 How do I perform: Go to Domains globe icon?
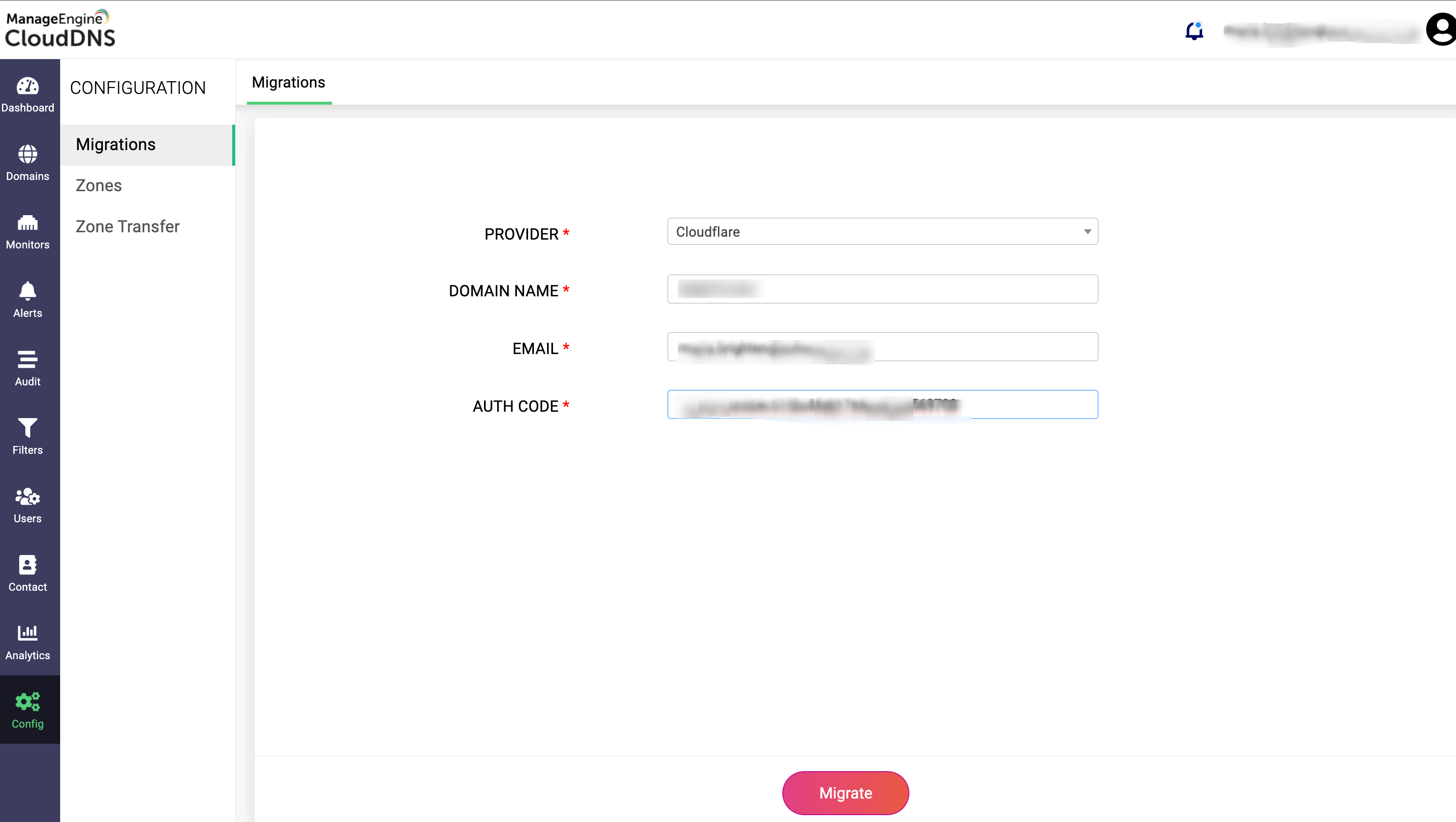[27, 155]
